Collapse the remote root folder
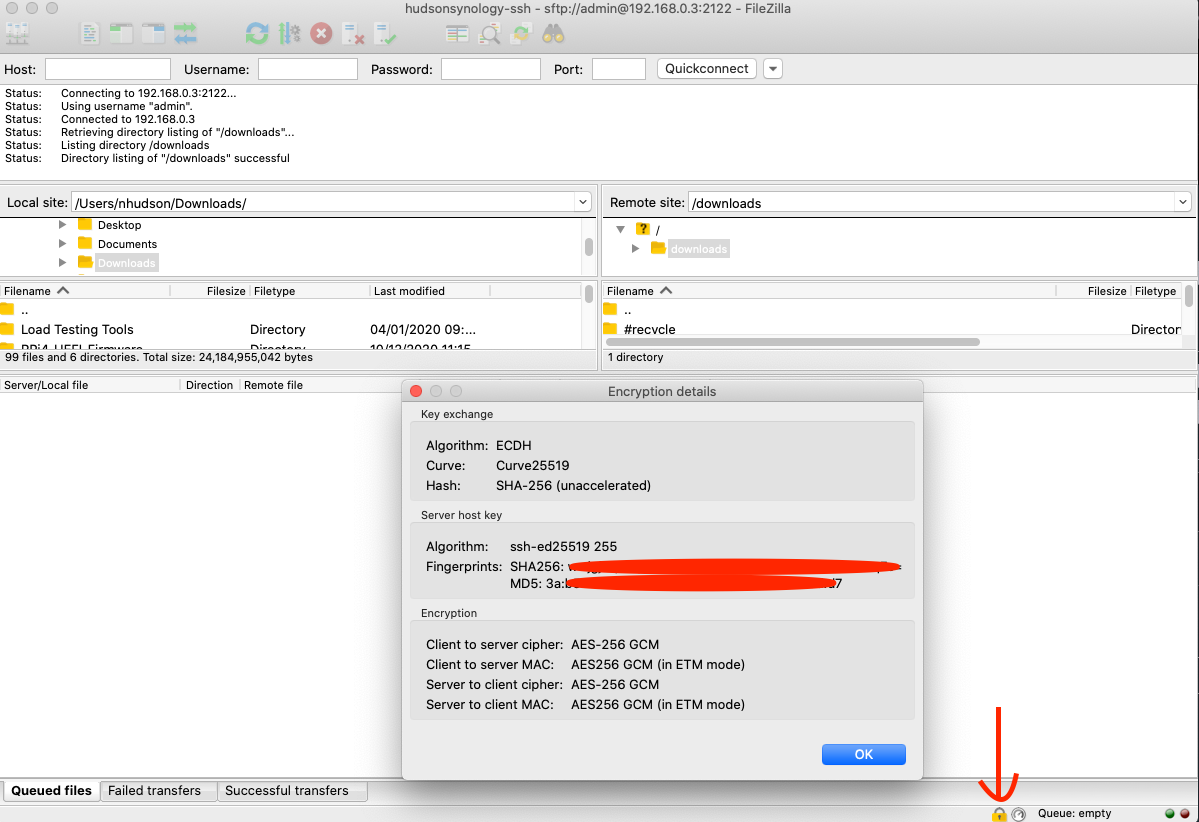 [621, 229]
